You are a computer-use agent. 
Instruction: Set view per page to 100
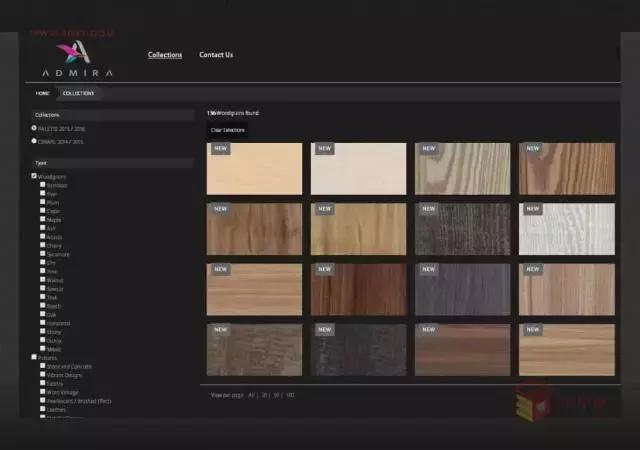coord(290,395)
